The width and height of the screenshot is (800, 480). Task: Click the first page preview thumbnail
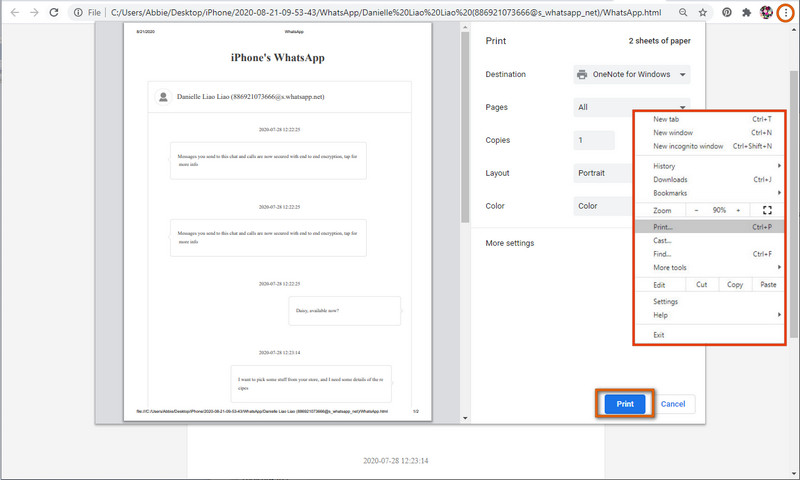click(278, 223)
